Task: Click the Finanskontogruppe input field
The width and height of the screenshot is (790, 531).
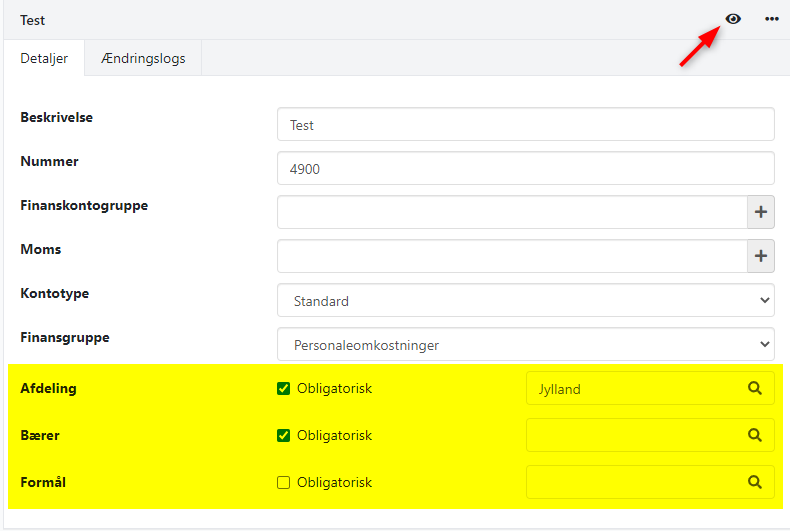Action: [x=512, y=212]
